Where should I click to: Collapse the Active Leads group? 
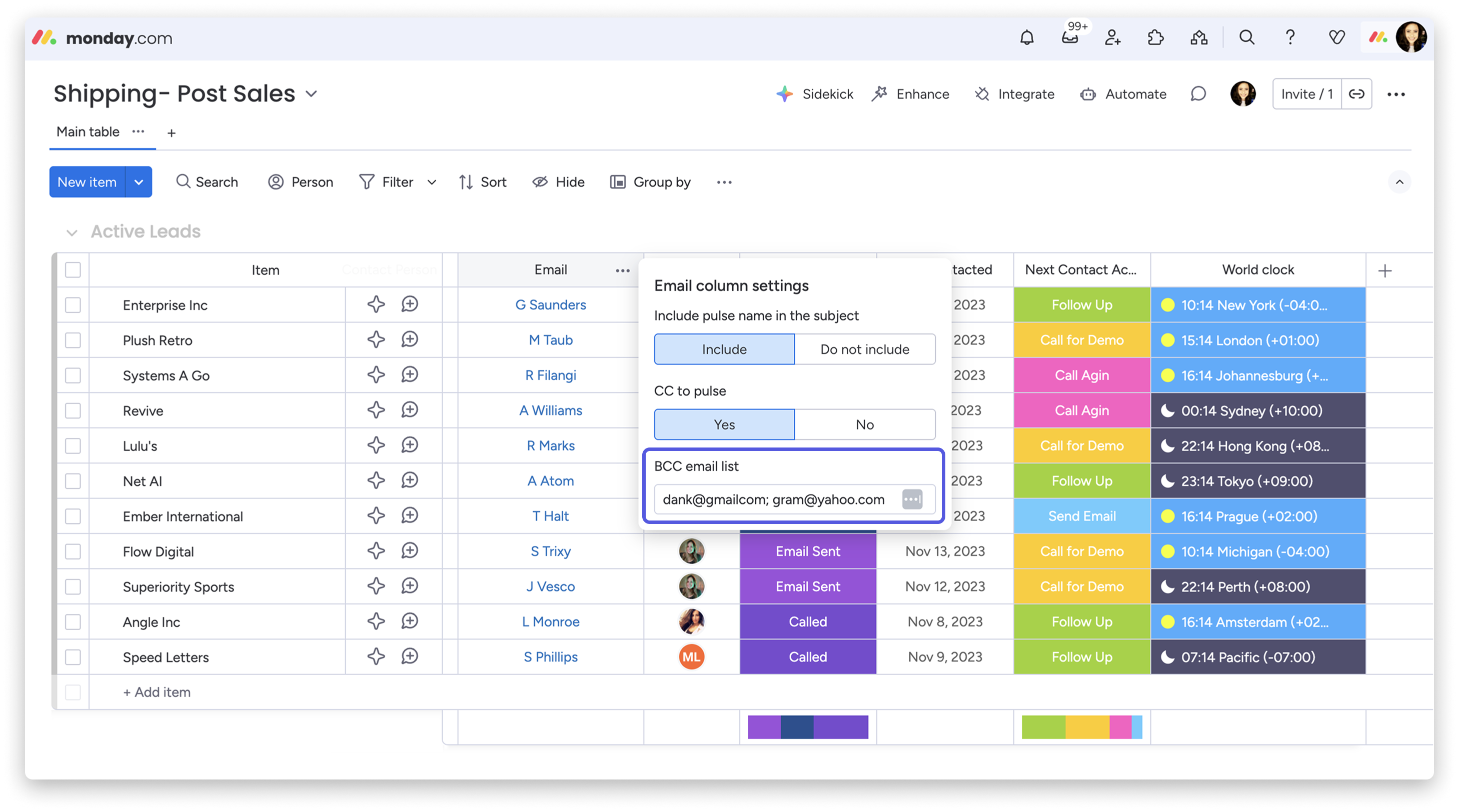(72, 232)
